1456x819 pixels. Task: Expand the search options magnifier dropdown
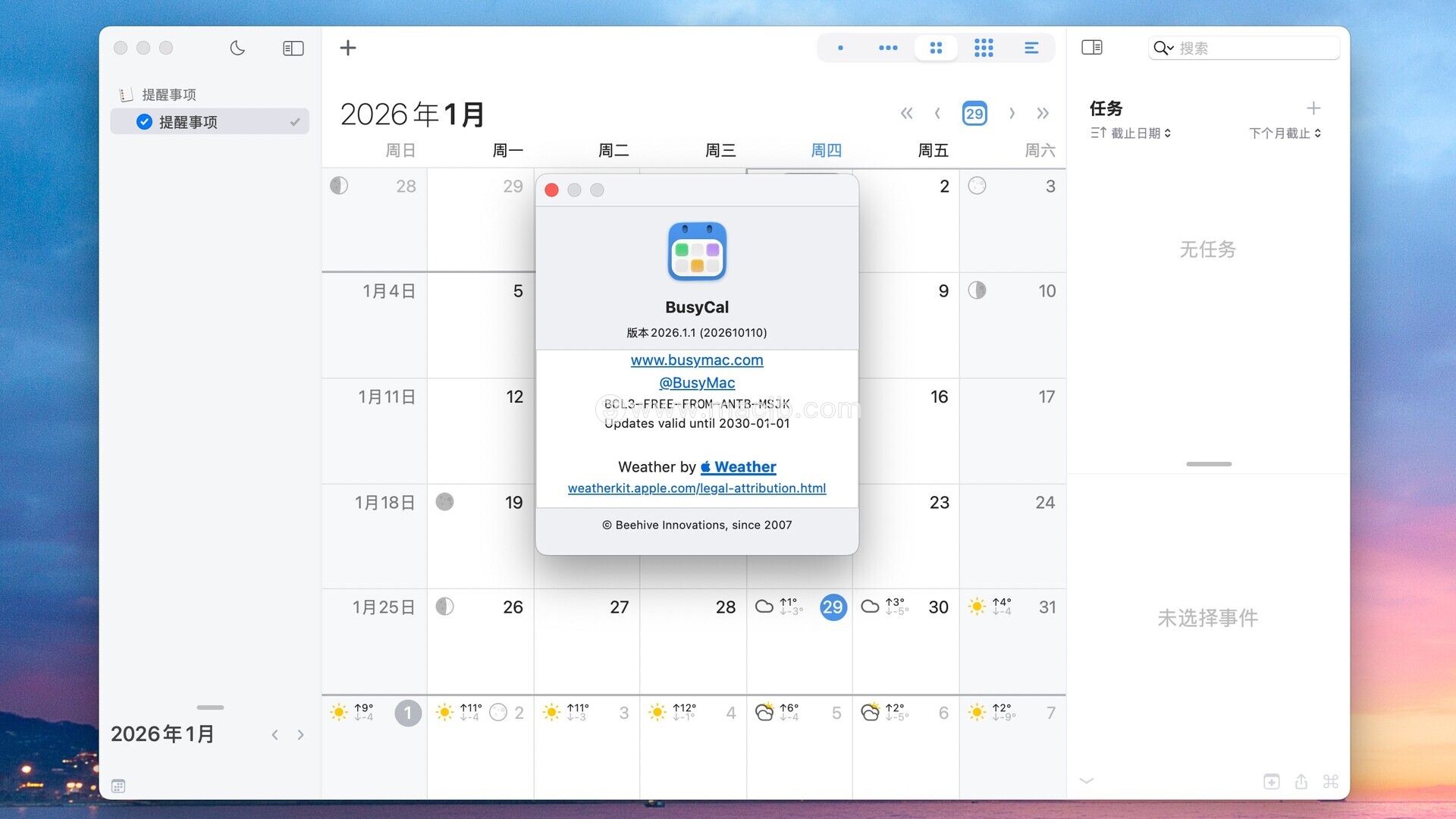pos(1163,49)
